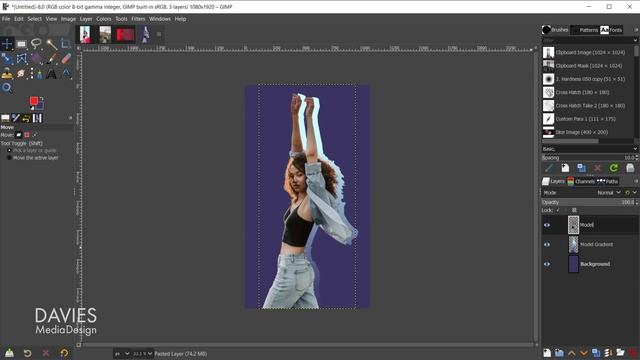Open the Undo History tab
The image size is (640, 360).
(26, 118)
